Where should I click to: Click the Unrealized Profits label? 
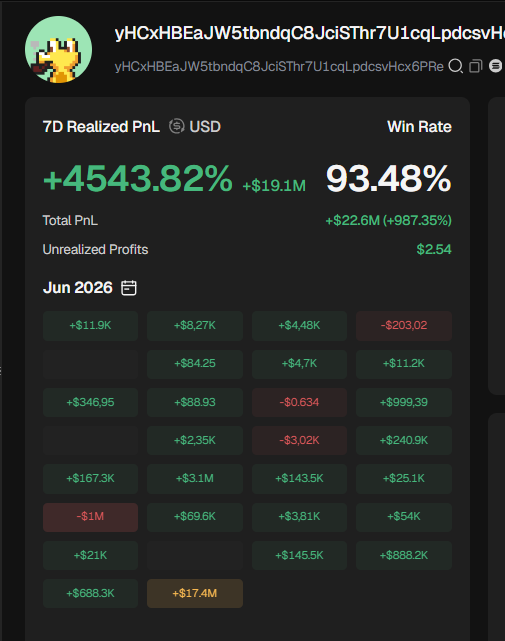pos(95,250)
